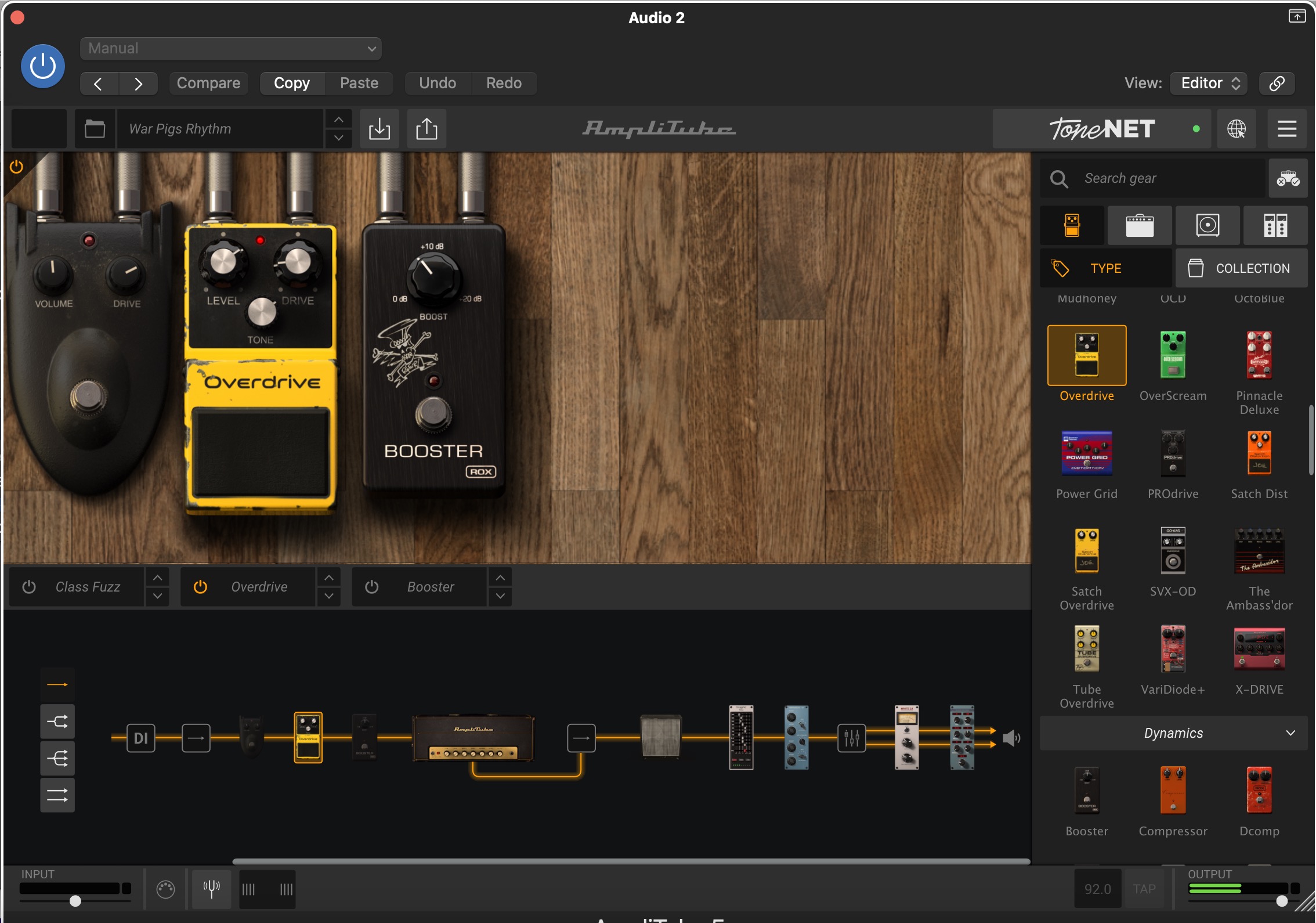The image size is (1316, 923).
Task: Toggle the plugin power button
Action: (x=43, y=66)
